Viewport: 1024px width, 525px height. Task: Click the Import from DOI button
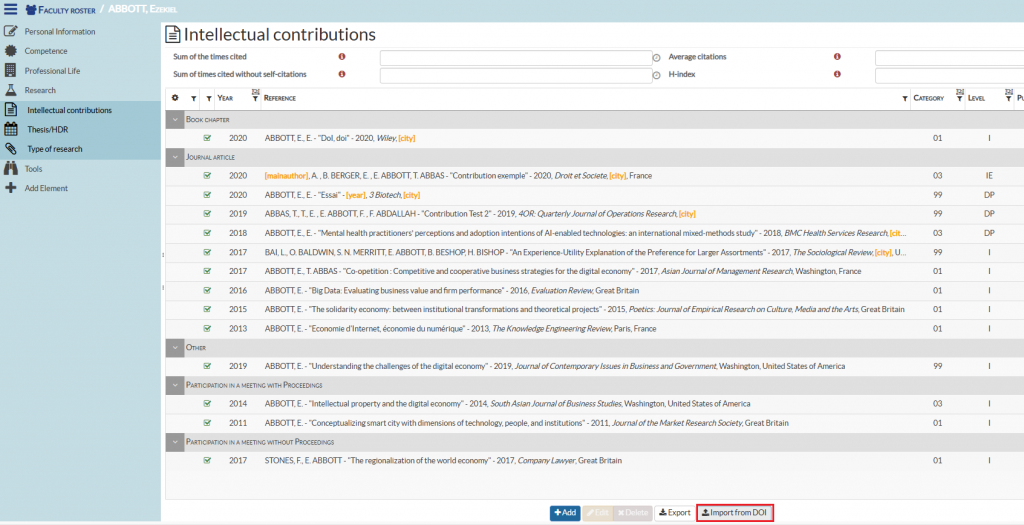[735, 513]
